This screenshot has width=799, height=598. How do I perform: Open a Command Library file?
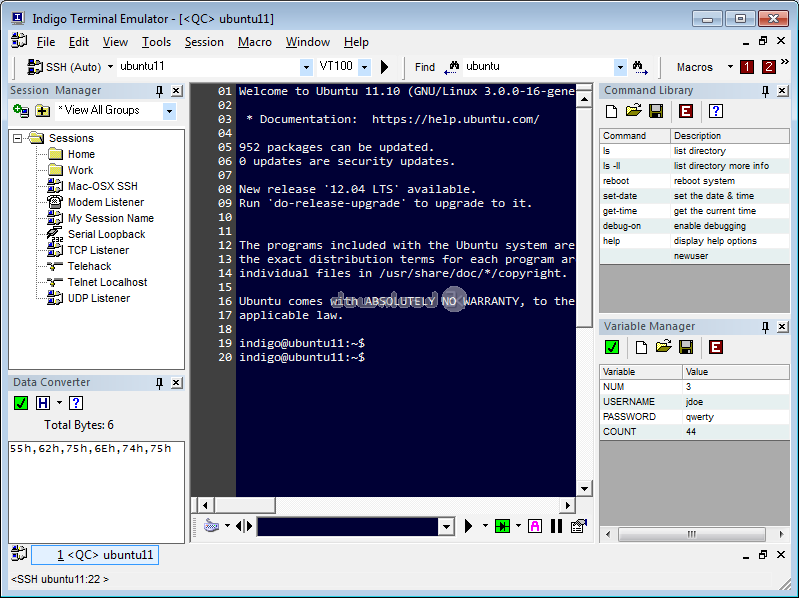pyautogui.click(x=633, y=111)
